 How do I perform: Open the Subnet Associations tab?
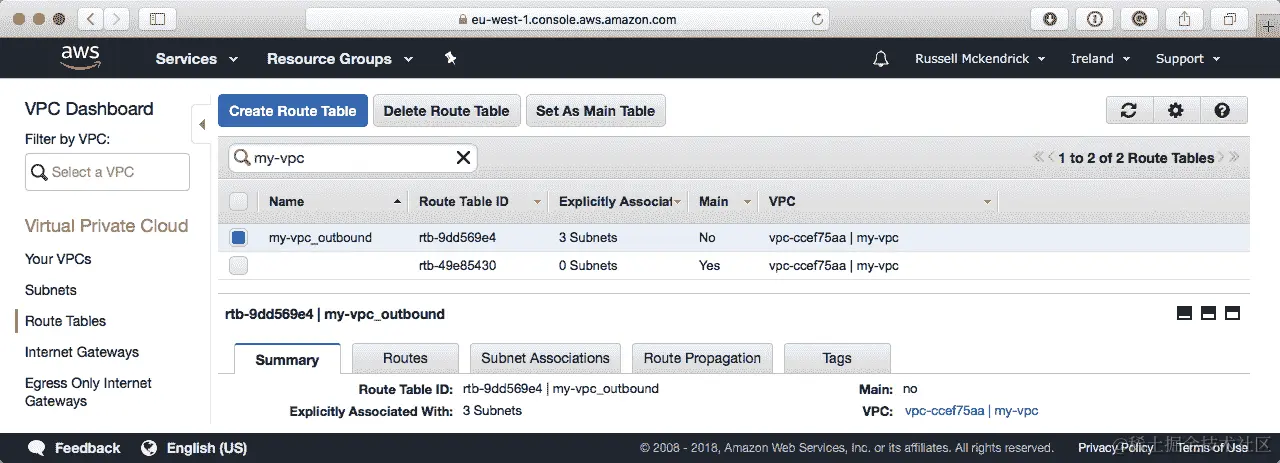545,358
